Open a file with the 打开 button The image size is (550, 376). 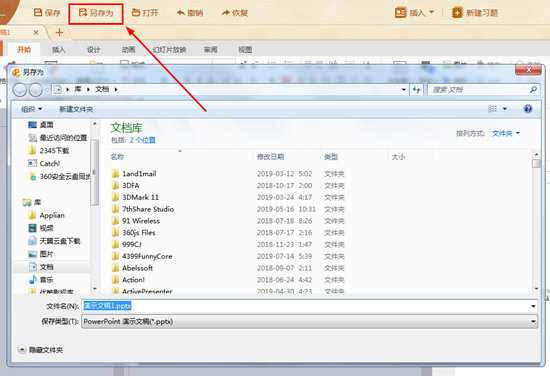(x=145, y=13)
